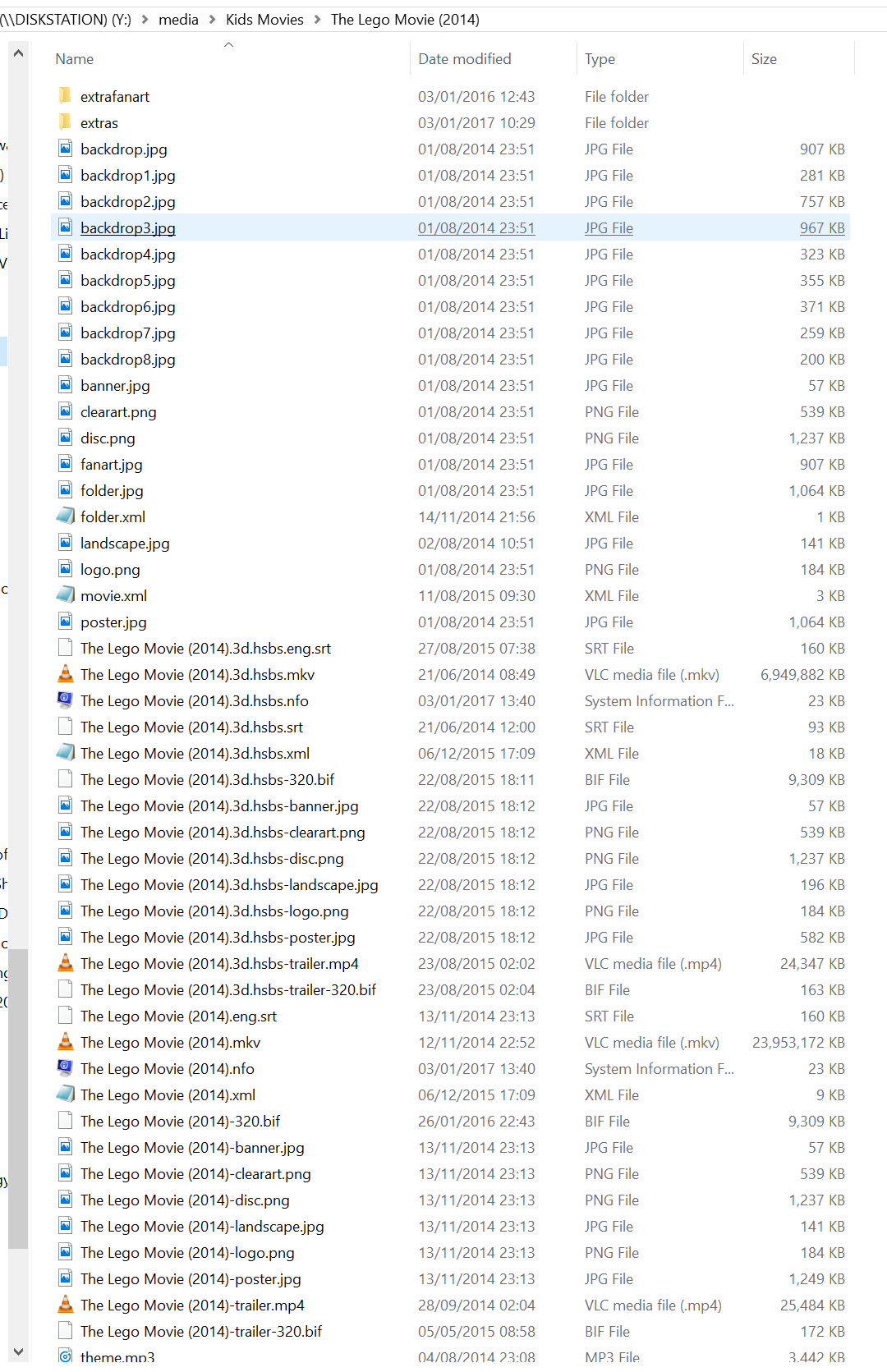Click the banner.jpg image icon

[66, 385]
